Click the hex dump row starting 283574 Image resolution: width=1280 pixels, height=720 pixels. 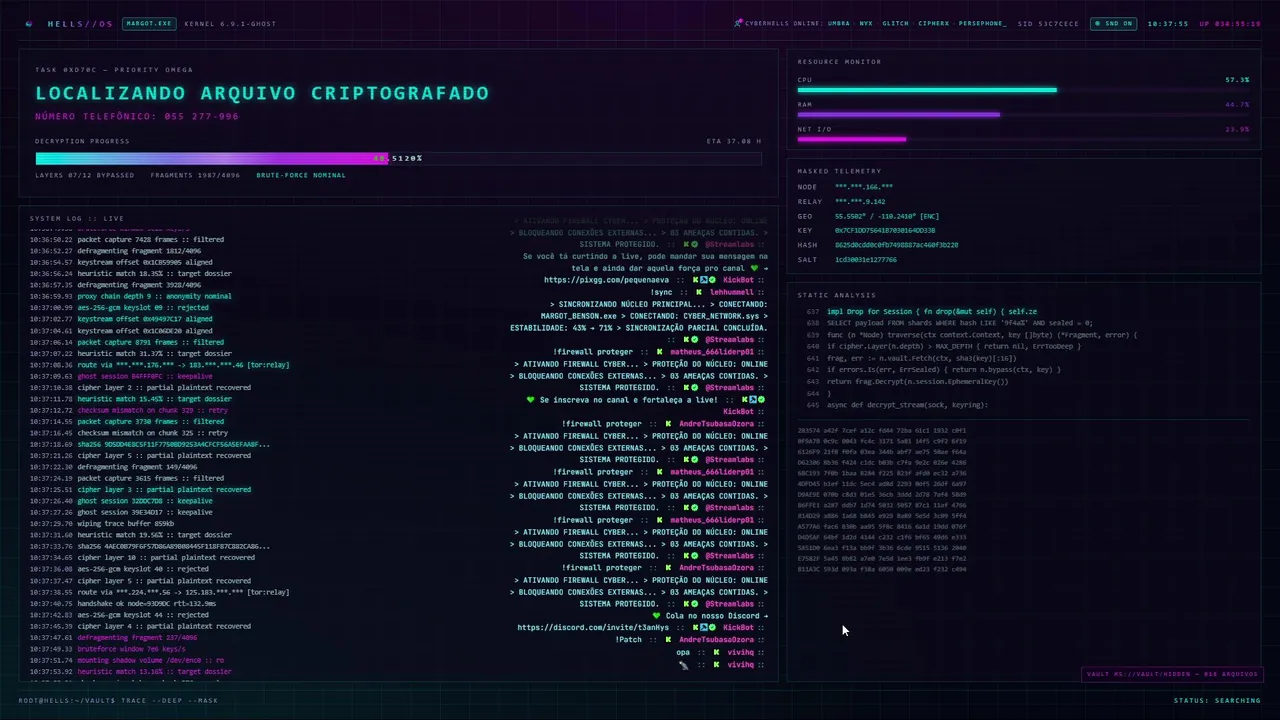click(882, 431)
